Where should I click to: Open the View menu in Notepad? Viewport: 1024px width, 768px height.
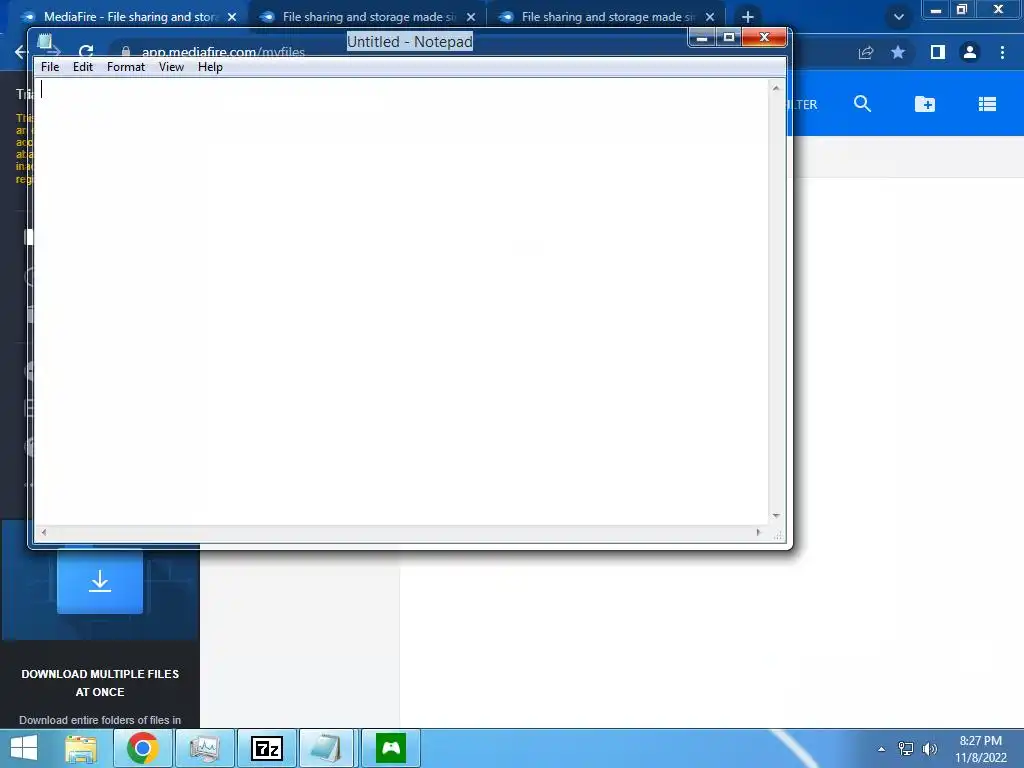(171, 67)
